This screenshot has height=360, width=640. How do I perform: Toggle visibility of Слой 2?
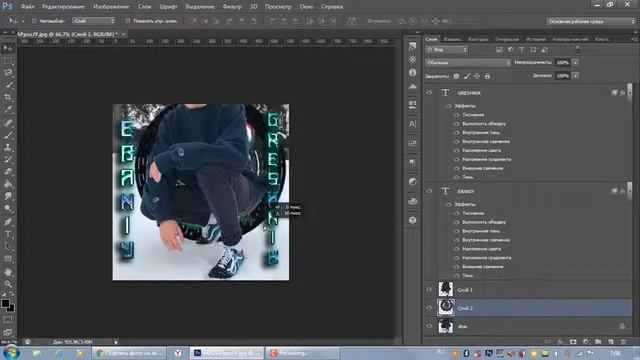point(429,308)
